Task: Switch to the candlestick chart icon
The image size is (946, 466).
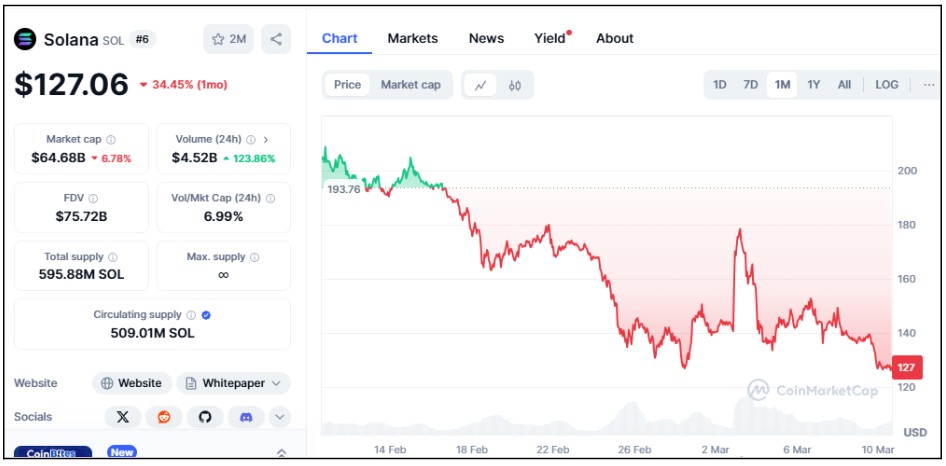Action: [x=515, y=85]
